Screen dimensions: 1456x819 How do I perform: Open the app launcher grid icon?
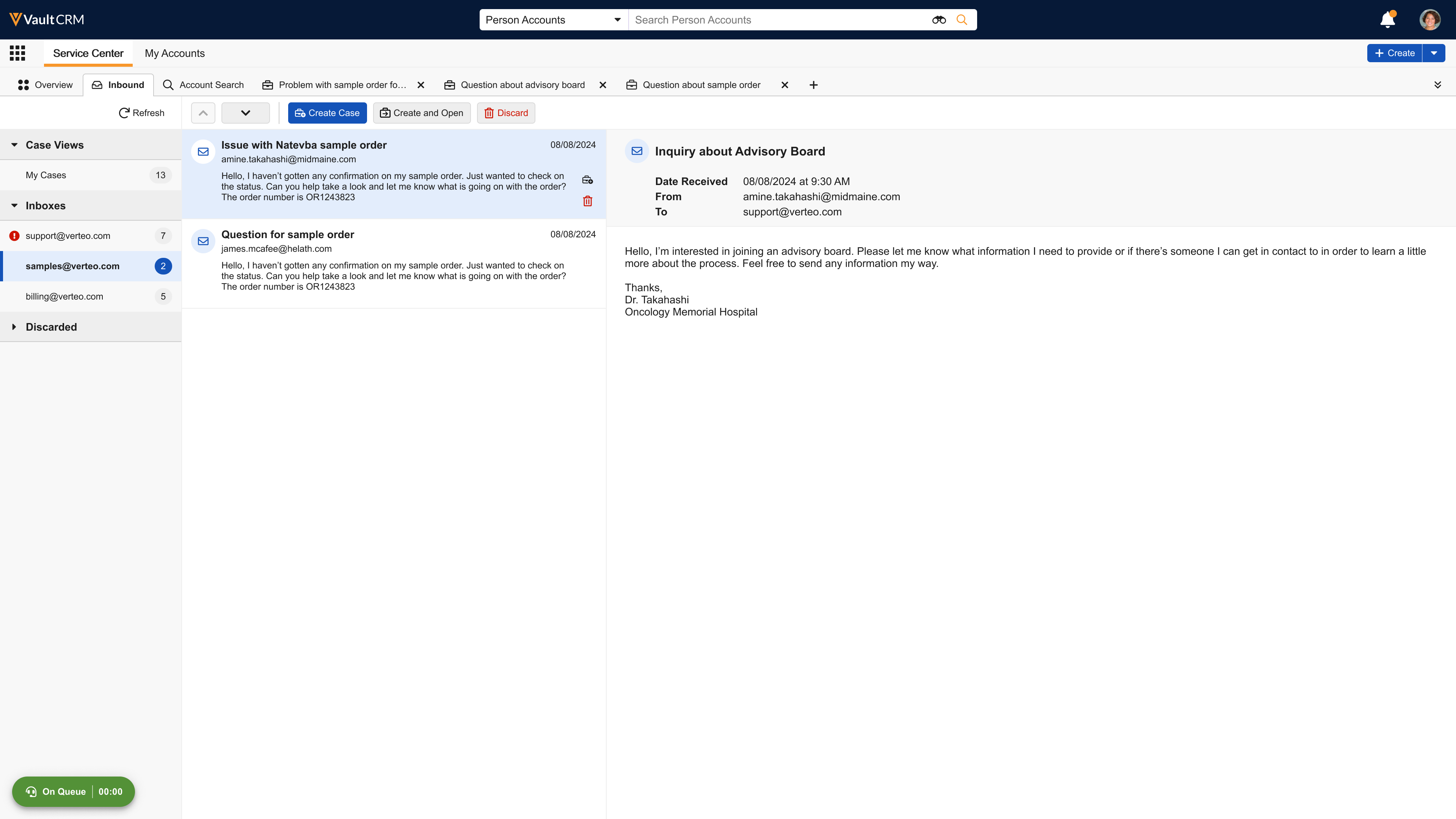(17, 53)
